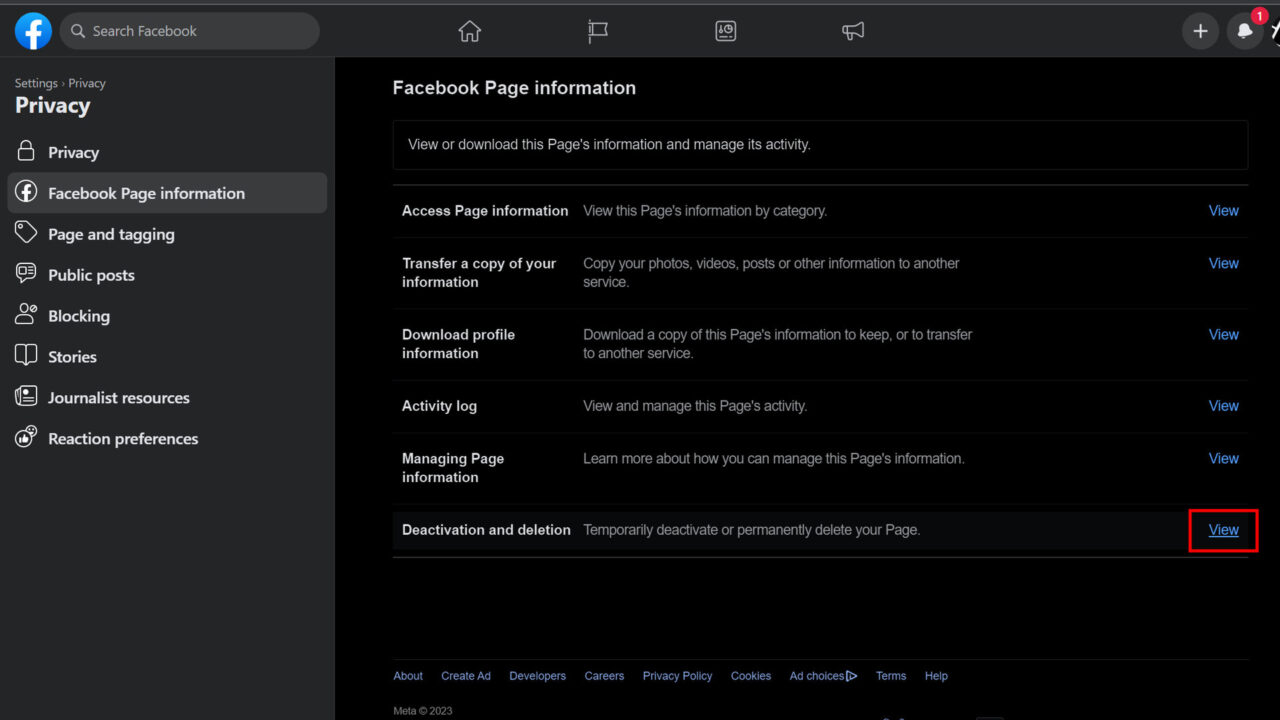The height and width of the screenshot is (720, 1280).
Task: Open the Create plus icon
Action: (1200, 31)
